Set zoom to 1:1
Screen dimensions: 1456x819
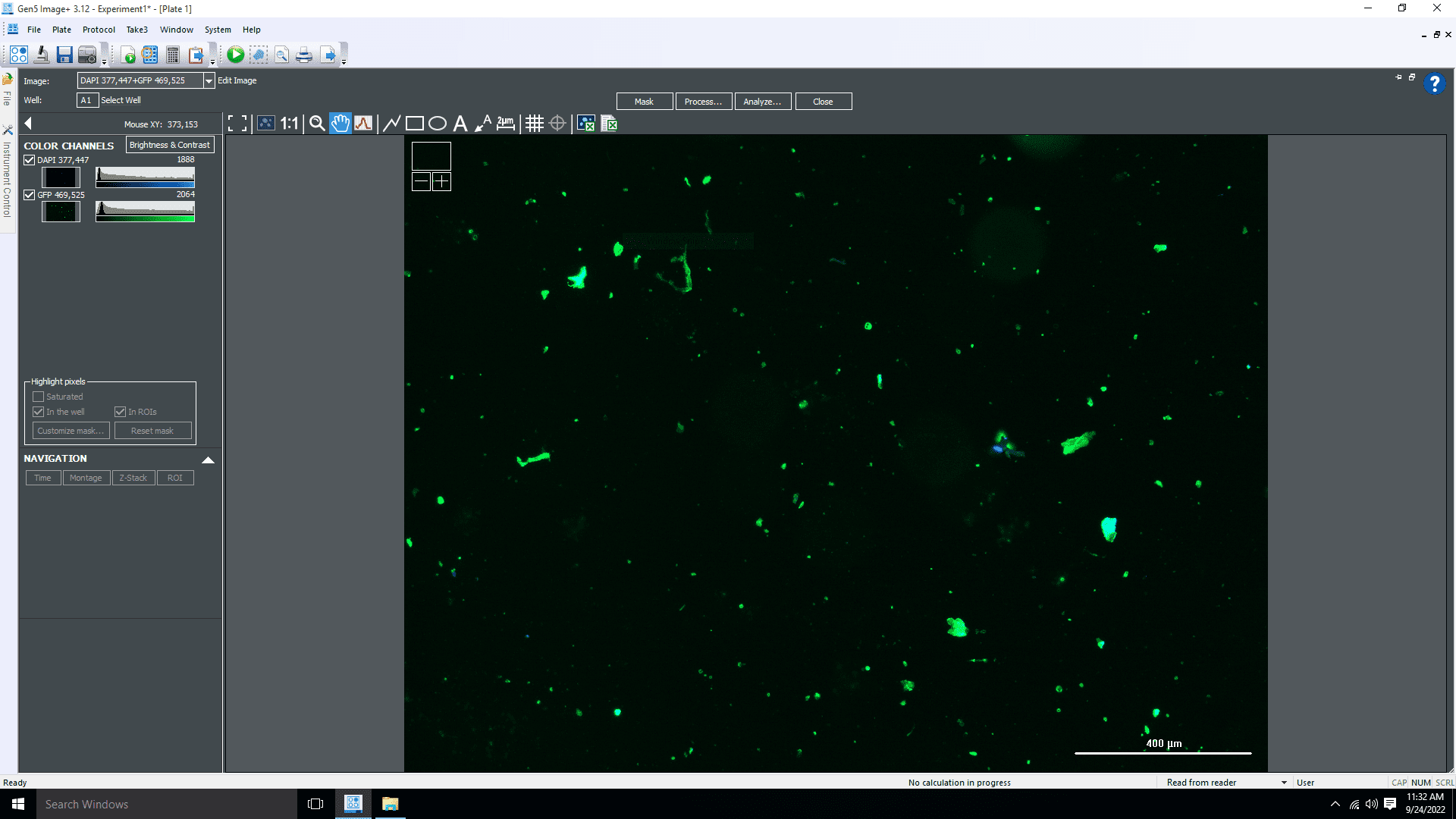(x=290, y=124)
